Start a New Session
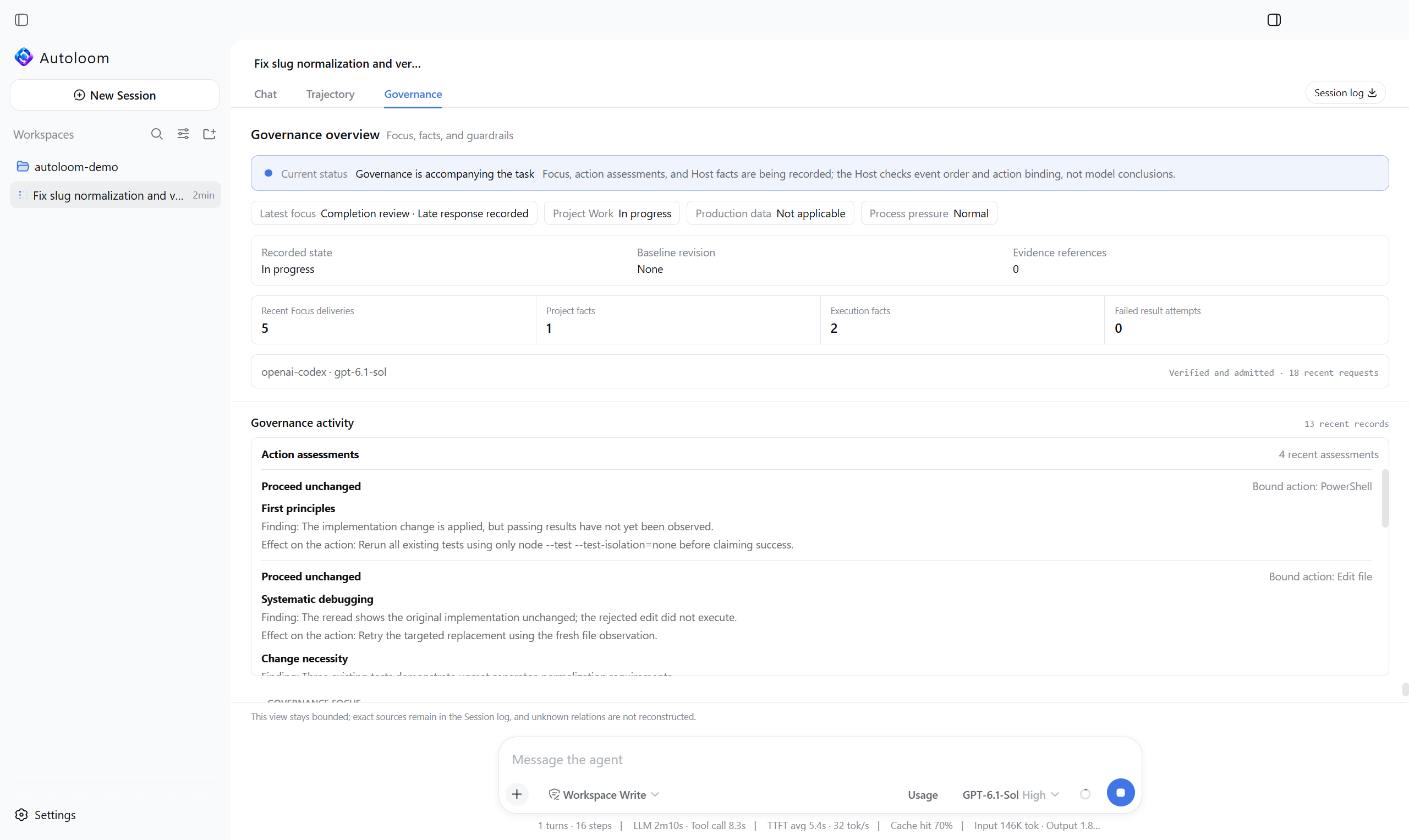 tap(114, 95)
